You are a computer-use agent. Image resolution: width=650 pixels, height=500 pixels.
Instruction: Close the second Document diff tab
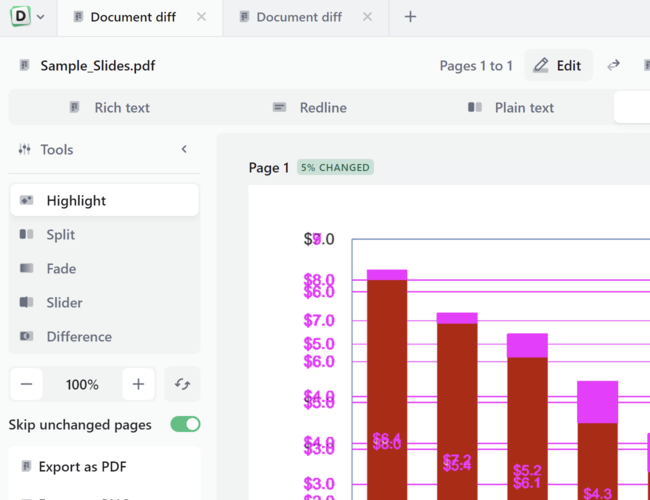coord(368,17)
